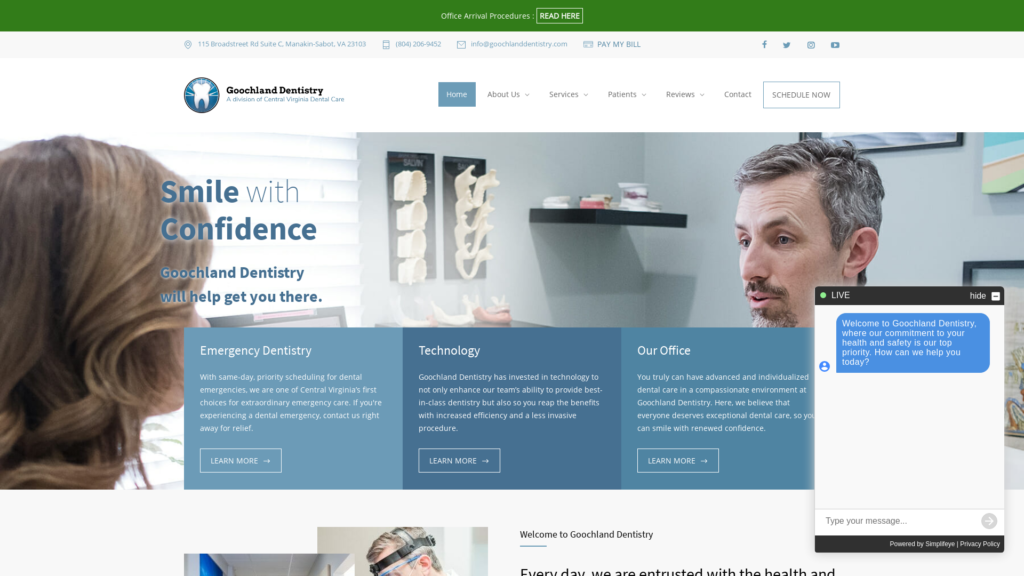Click the Schedule Now button

801,95
